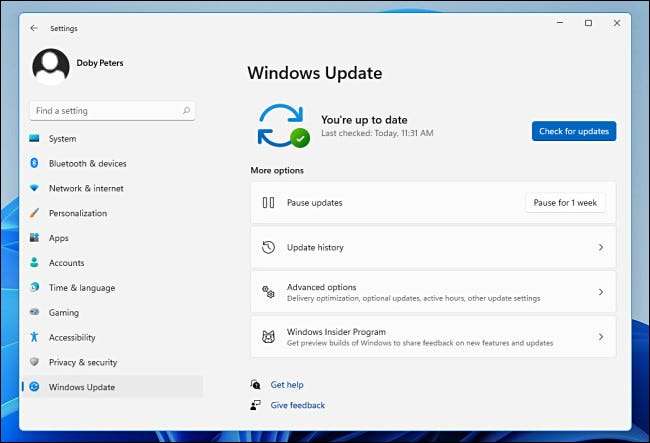
Task: Open Gaming via its controller icon
Action: [x=34, y=313]
